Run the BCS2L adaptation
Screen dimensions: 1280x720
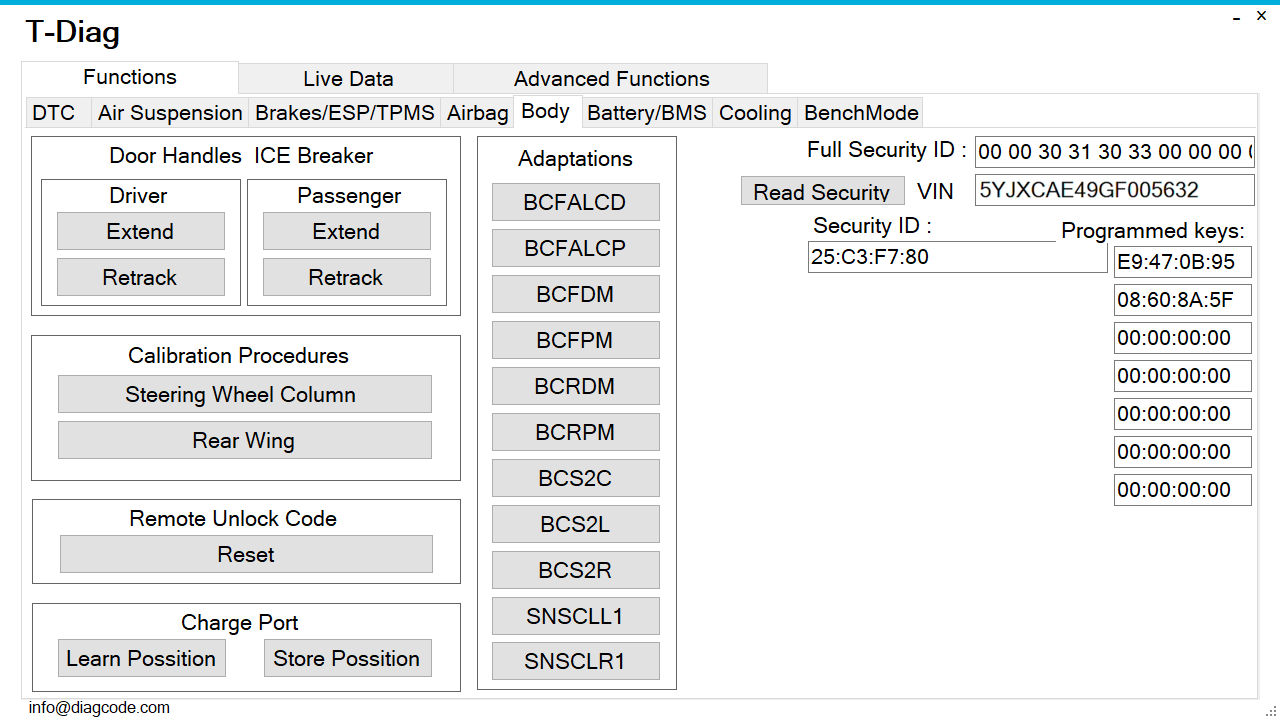coord(576,524)
